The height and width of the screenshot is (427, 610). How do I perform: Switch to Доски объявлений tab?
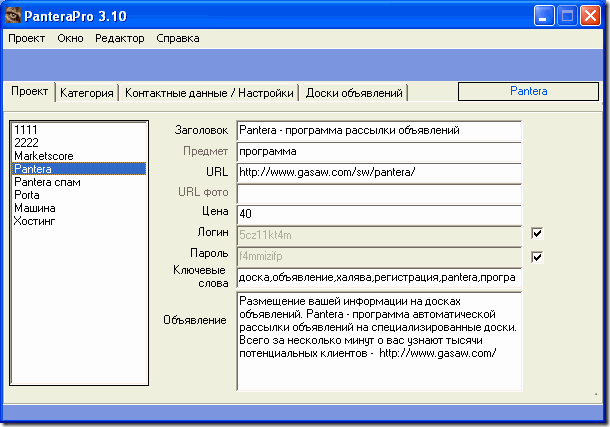pyautogui.click(x=354, y=93)
